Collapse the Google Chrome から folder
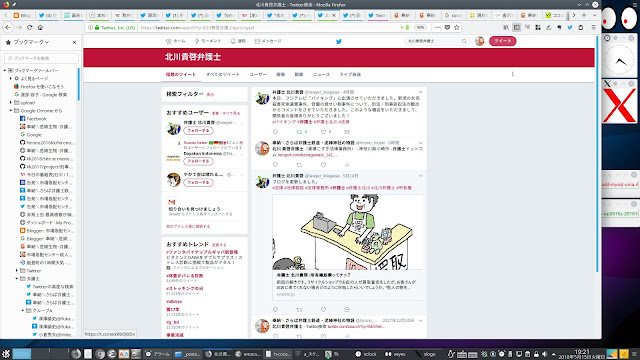This screenshot has width=640, height=360. 11,111
